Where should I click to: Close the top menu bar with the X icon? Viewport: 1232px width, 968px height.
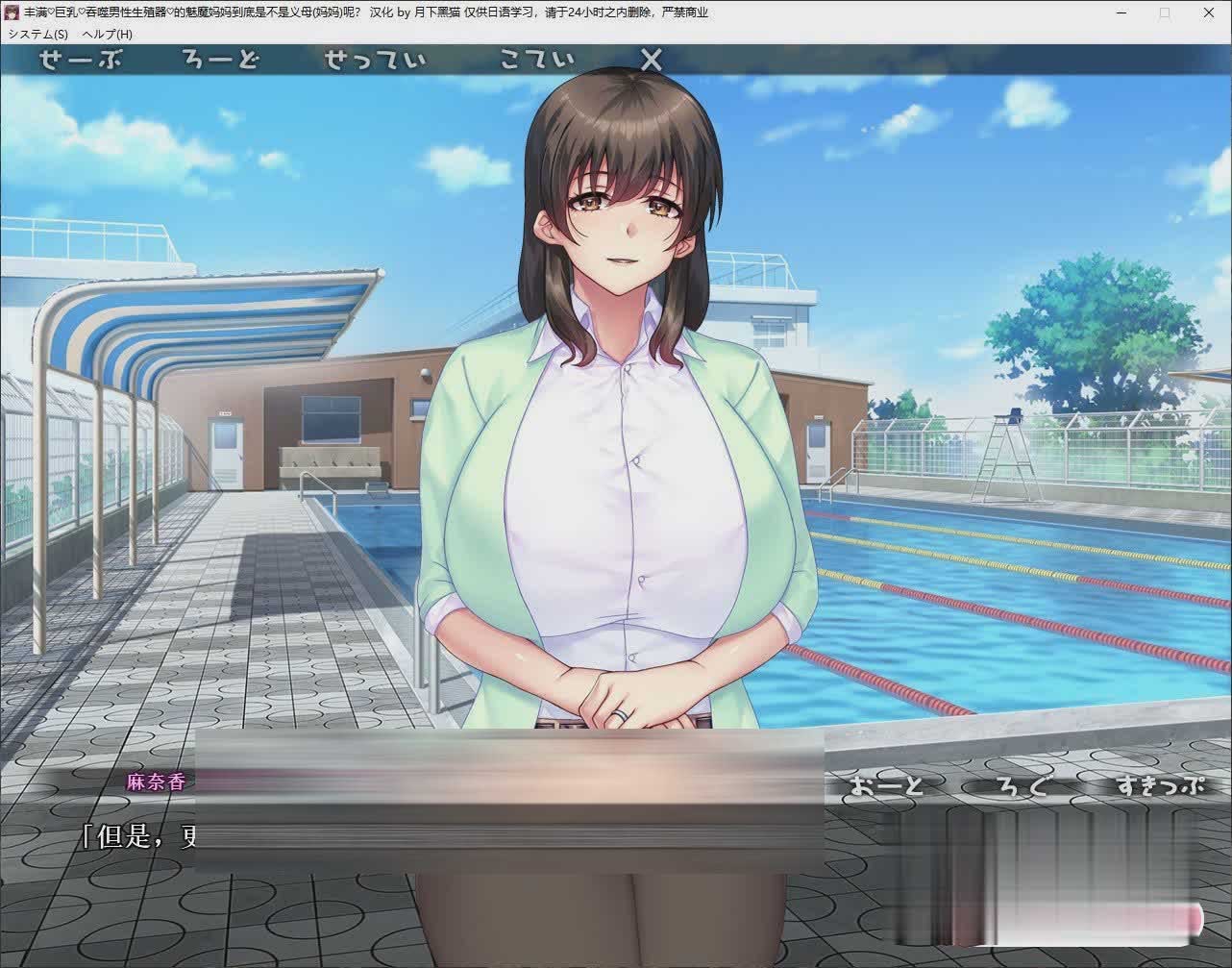652,61
